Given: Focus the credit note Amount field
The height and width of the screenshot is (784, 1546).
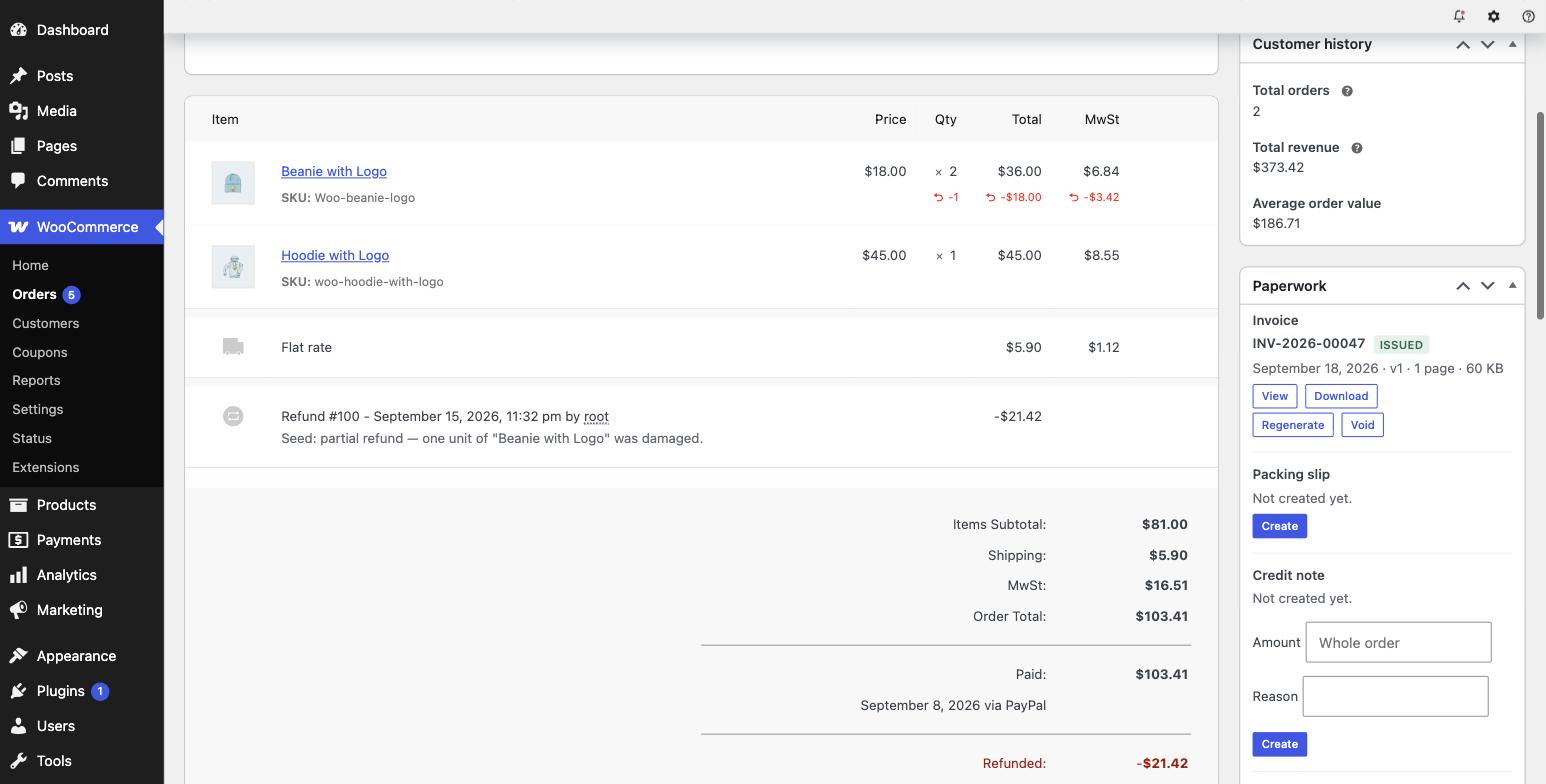Looking at the screenshot, I should click(1398, 642).
